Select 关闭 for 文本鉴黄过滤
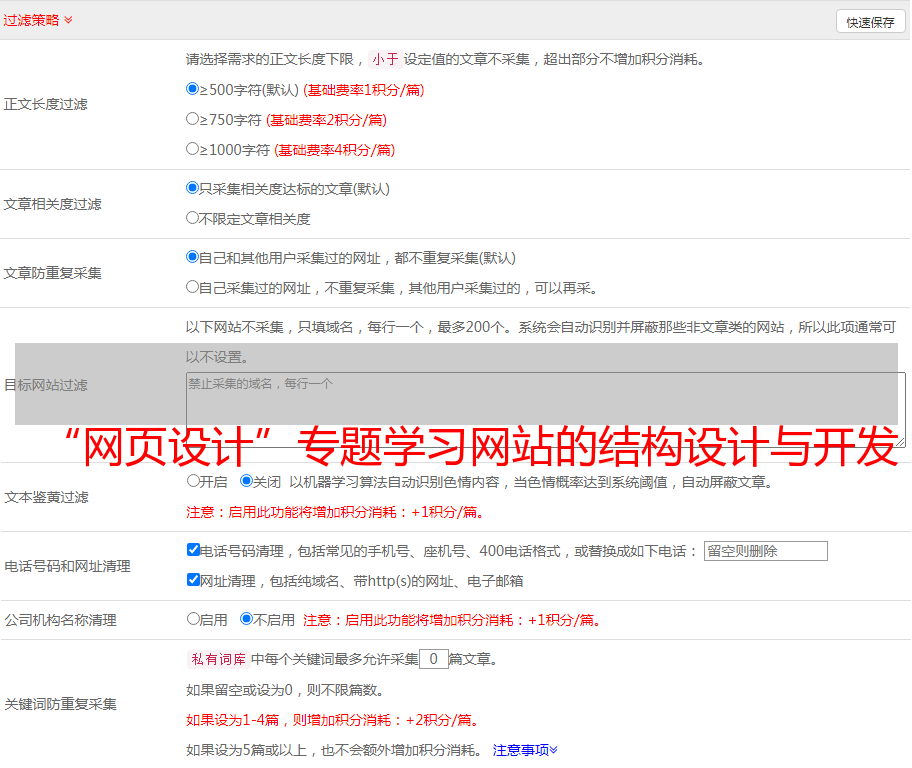The height and width of the screenshot is (768, 912). [x=247, y=481]
